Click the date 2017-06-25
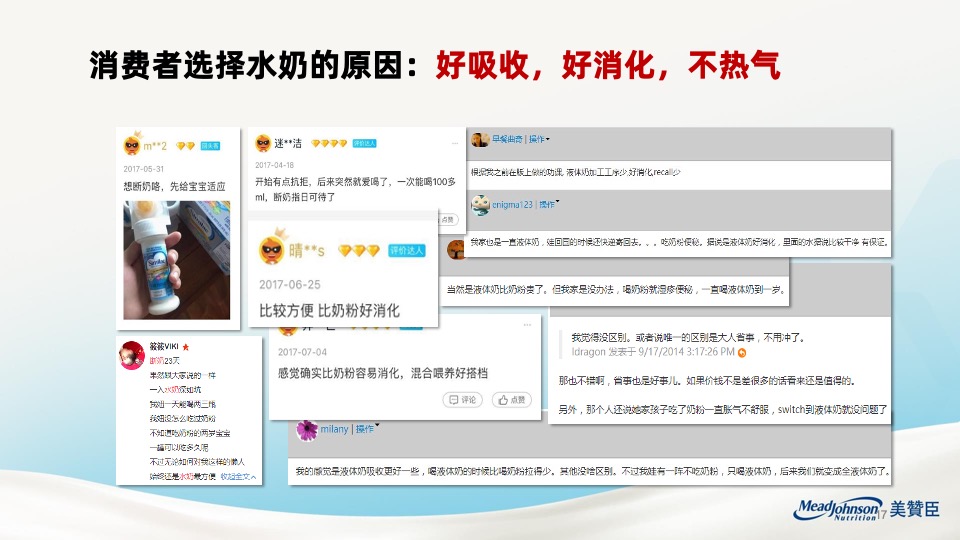 290,285
